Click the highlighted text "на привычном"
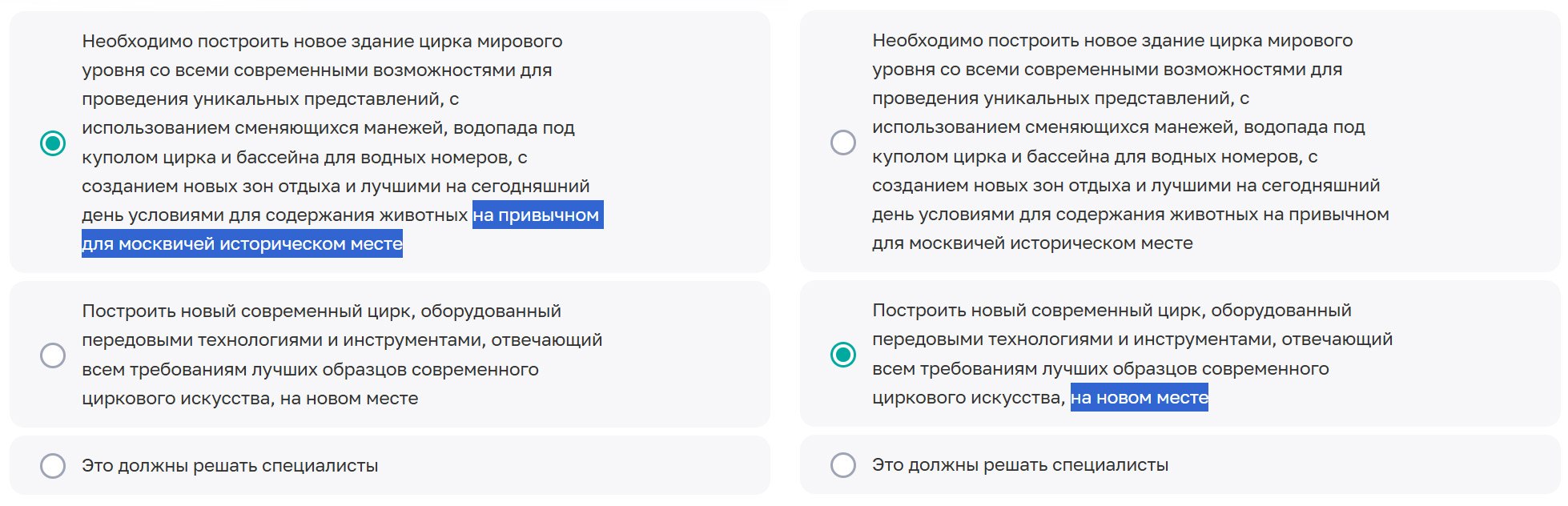The image size is (1568, 506). click(x=537, y=215)
